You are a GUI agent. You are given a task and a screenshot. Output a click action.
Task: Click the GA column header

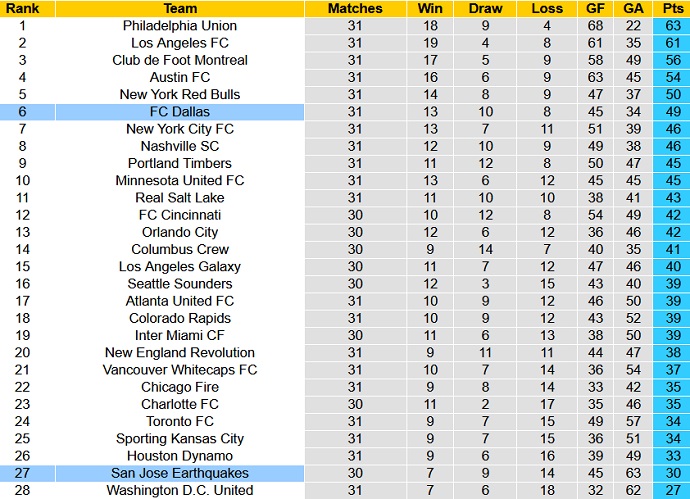coord(633,8)
